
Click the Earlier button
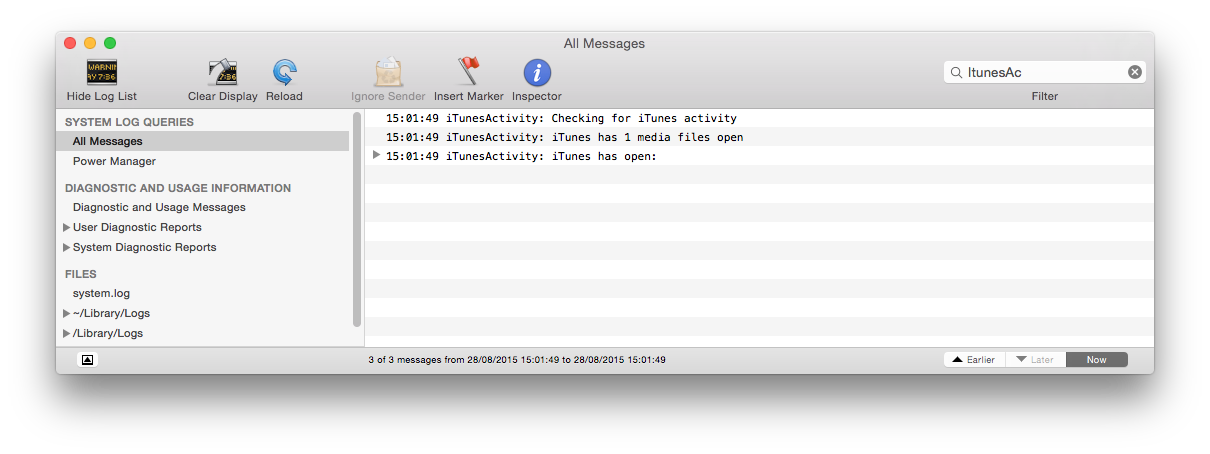coord(974,360)
